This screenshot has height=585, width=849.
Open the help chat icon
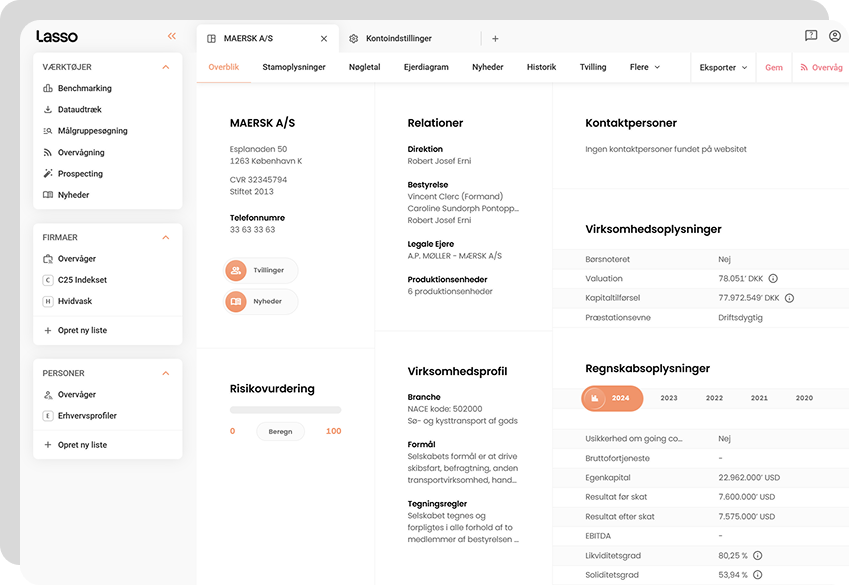point(811,36)
